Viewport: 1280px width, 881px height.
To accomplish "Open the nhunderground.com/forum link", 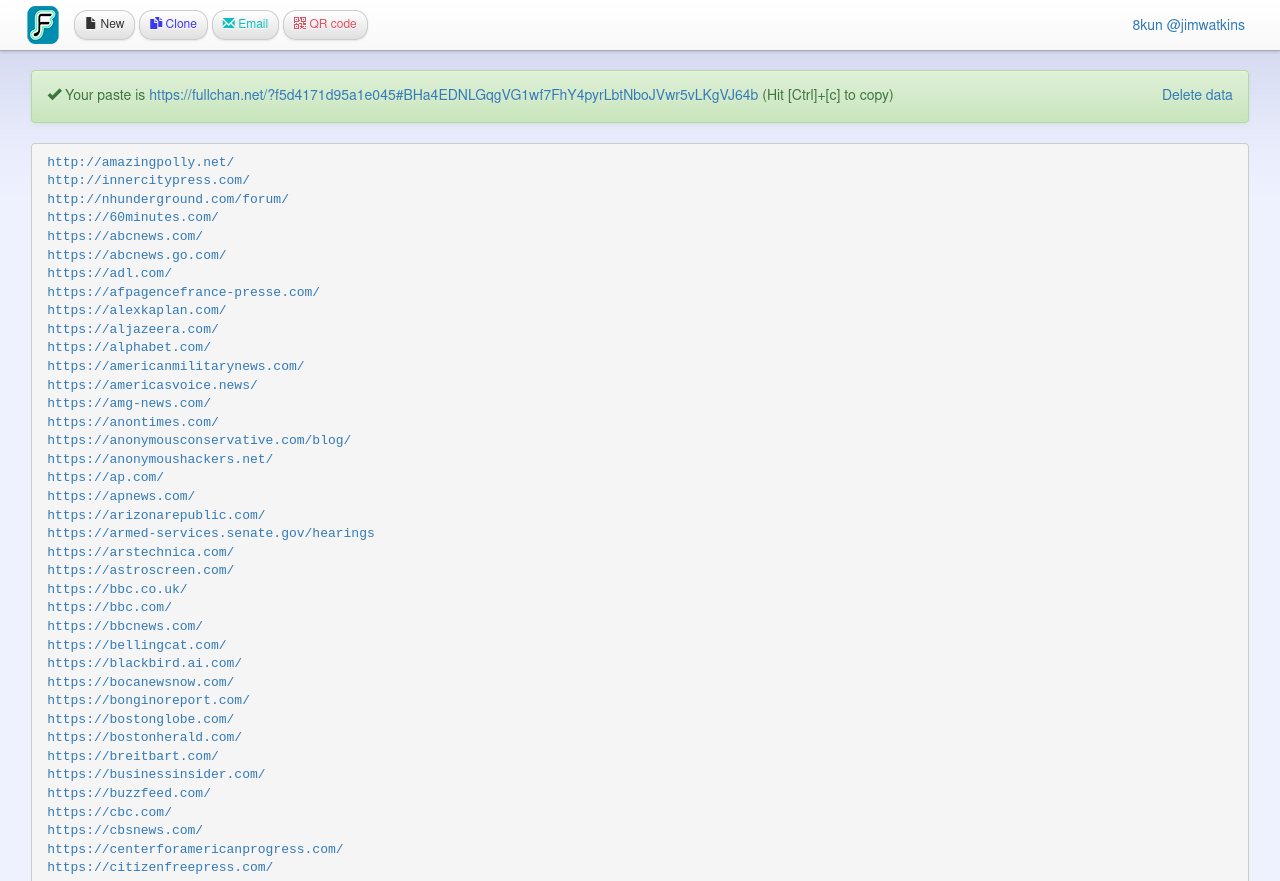I will [168, 199].
